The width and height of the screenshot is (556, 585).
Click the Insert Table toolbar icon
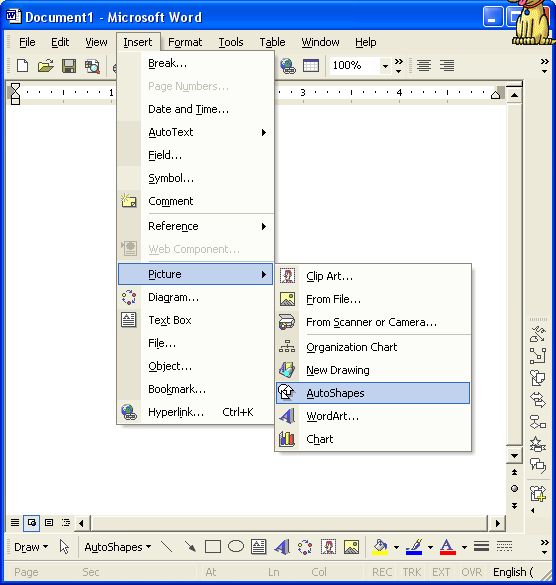[310, 66]
